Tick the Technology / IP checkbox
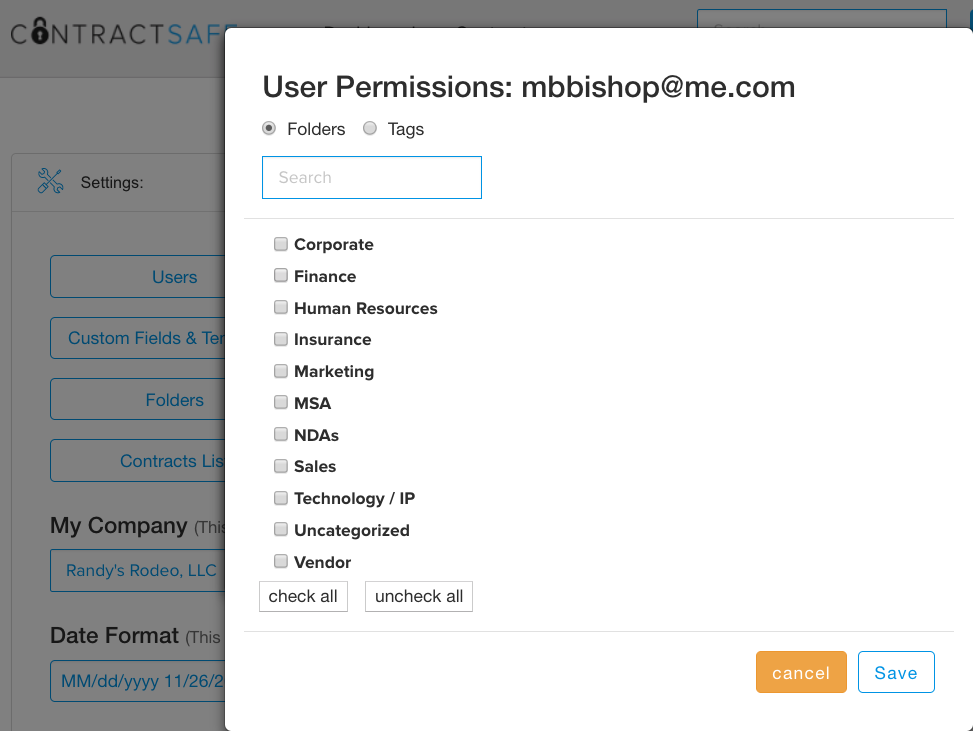Viewport: 973px width, 731px height. 281,498
